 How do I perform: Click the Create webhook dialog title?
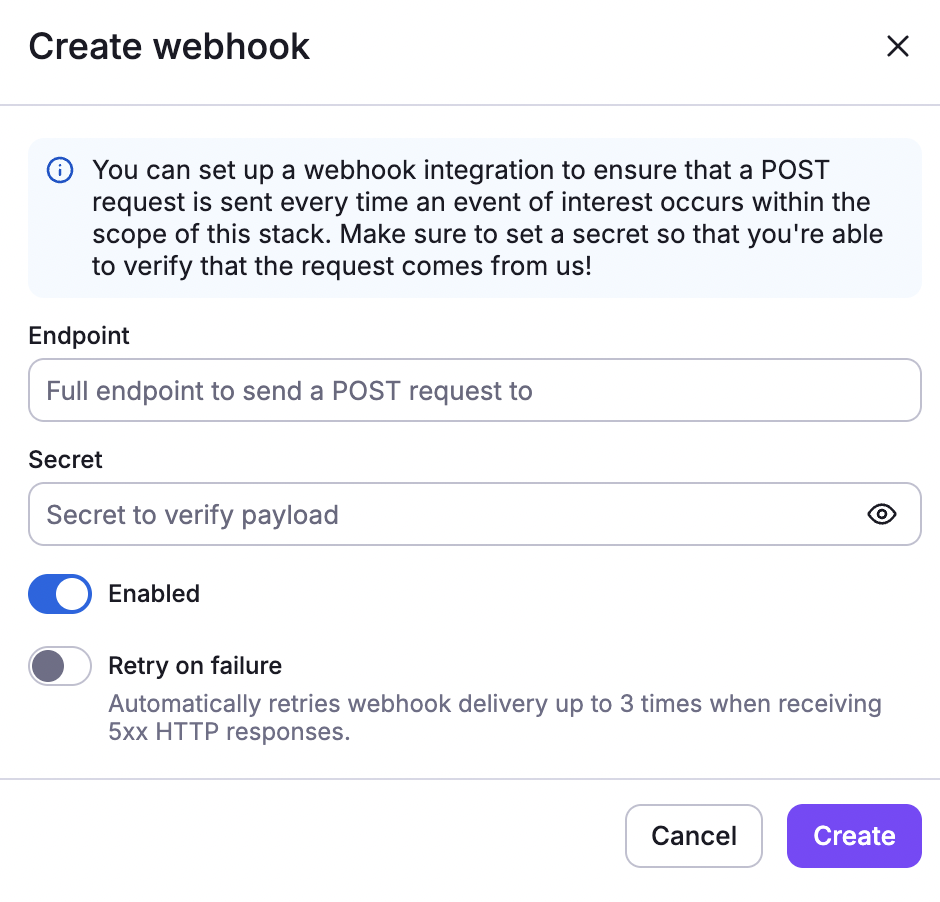(x=170, y=46)
